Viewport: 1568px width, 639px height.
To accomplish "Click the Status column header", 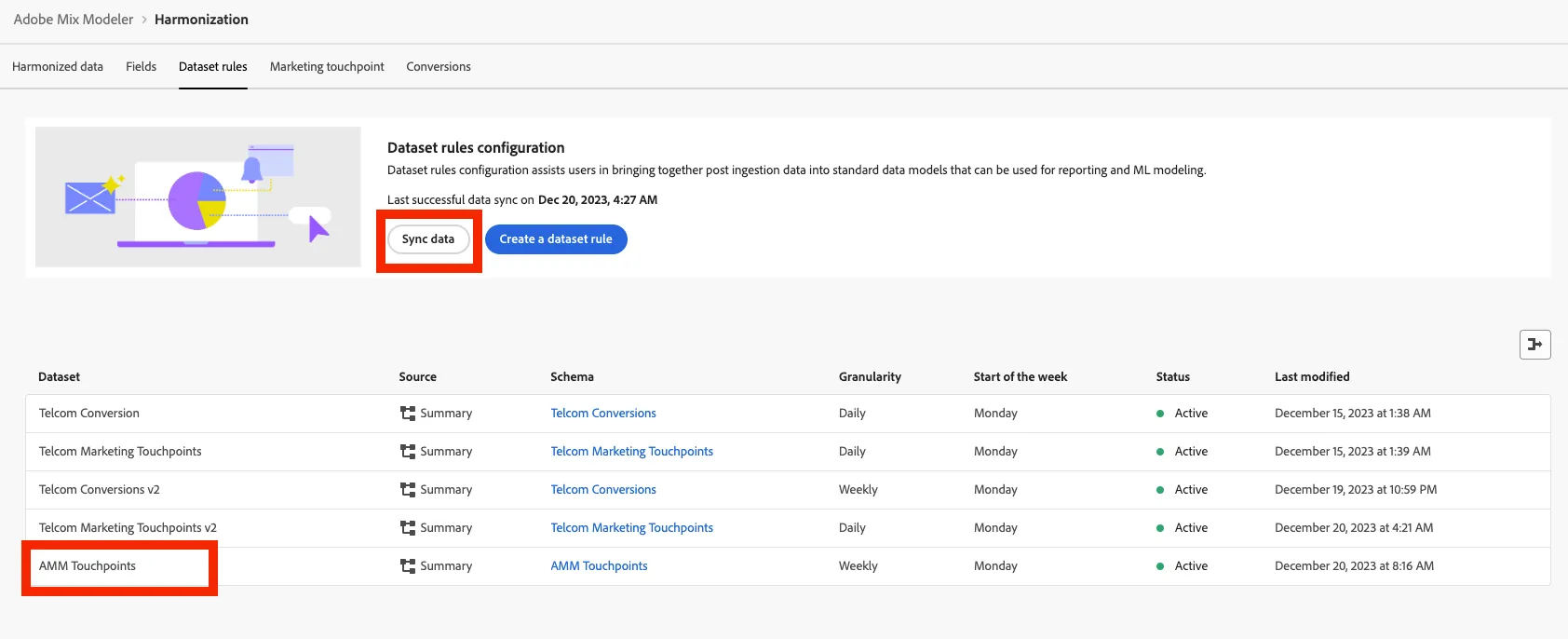I will click(1173, 377).
